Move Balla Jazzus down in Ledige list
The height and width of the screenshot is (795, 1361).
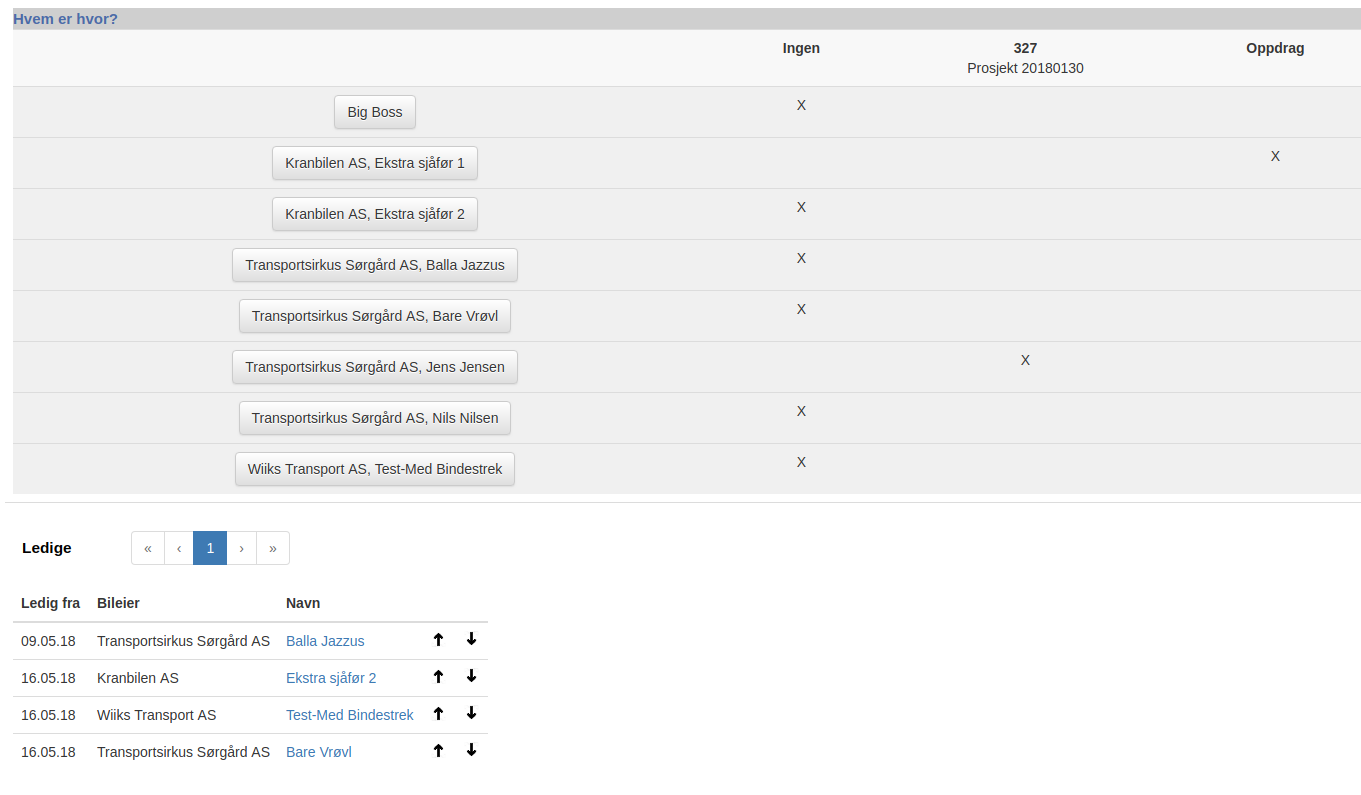tap(471, 639)
